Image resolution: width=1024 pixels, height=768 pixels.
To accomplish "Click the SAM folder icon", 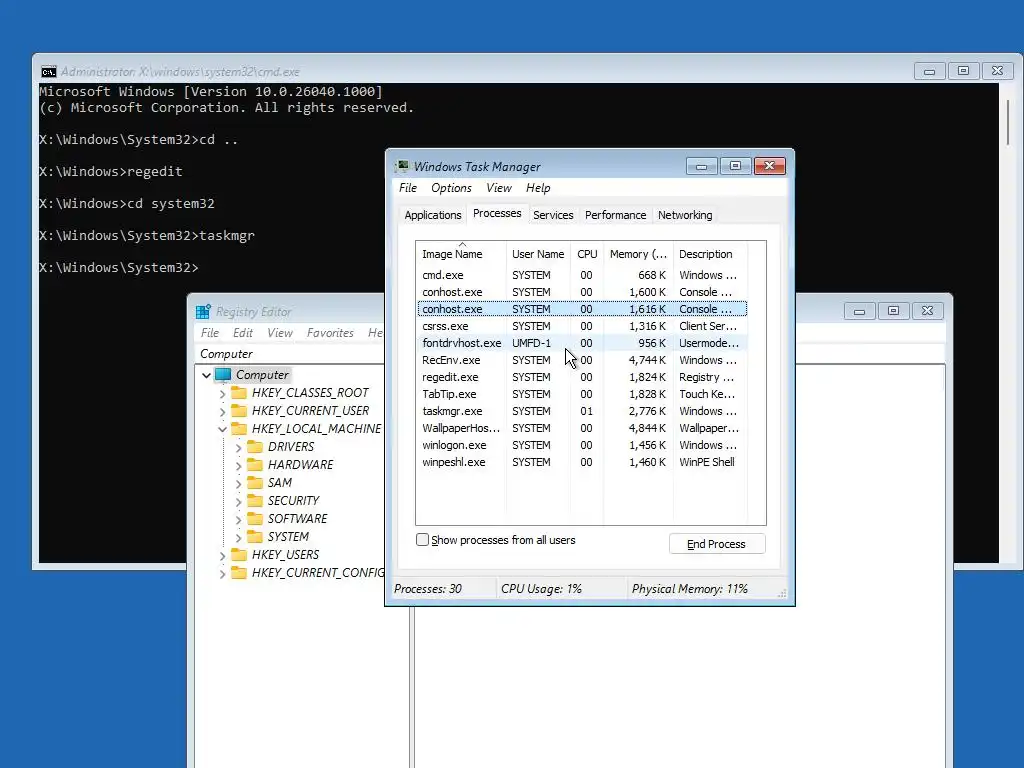I will [255, 483].
